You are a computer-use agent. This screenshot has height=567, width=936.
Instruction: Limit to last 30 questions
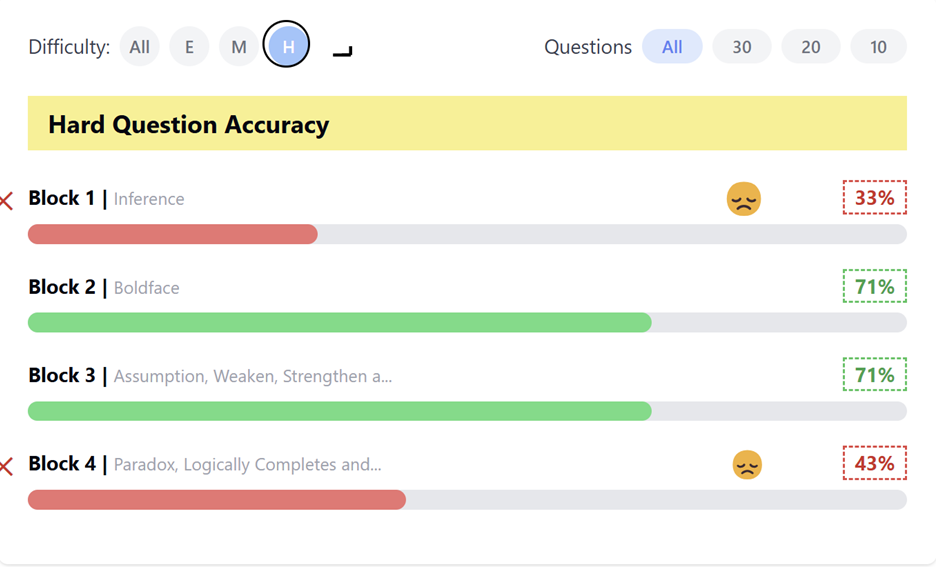(x=741, y=47)
